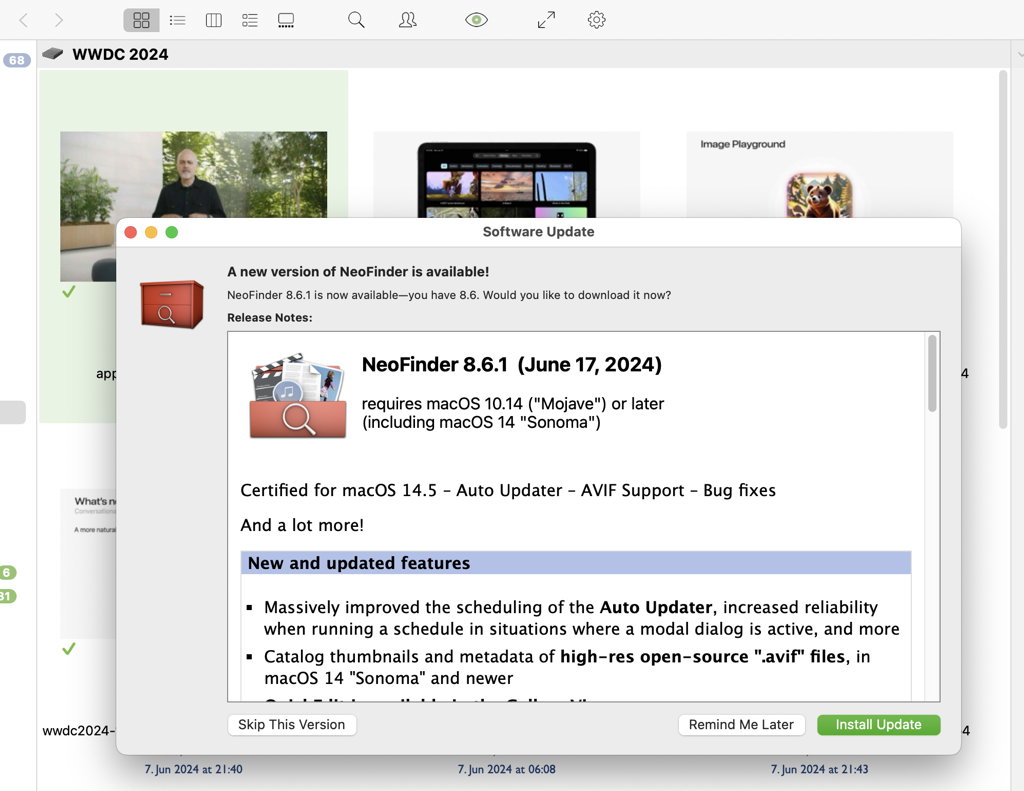Viewport: 1024px width, 791px height.
Task: Click Skip This Version
Action: 291,724
